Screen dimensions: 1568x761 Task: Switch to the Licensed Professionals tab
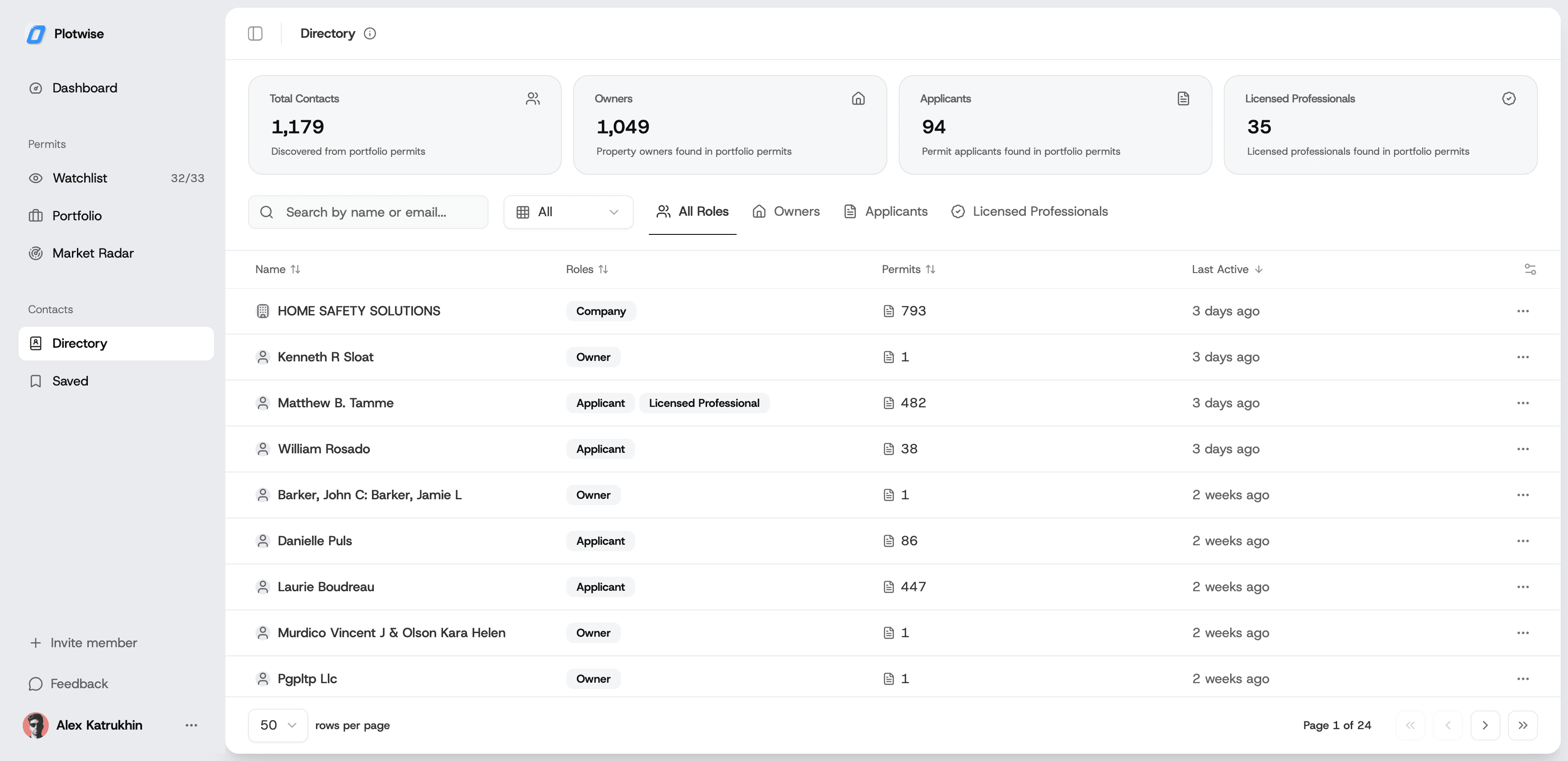tap(1028, 211)
